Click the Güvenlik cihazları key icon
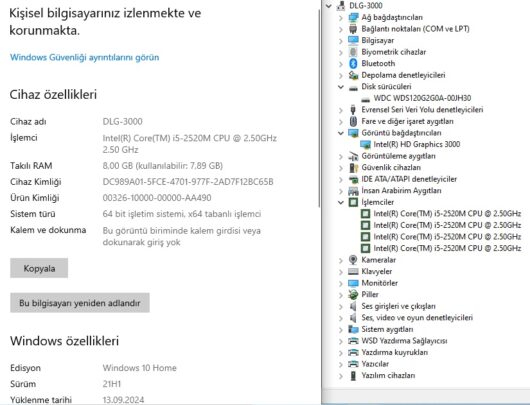Image resolution: width=530 pixels, height=405 pixels. pos(353,167)
